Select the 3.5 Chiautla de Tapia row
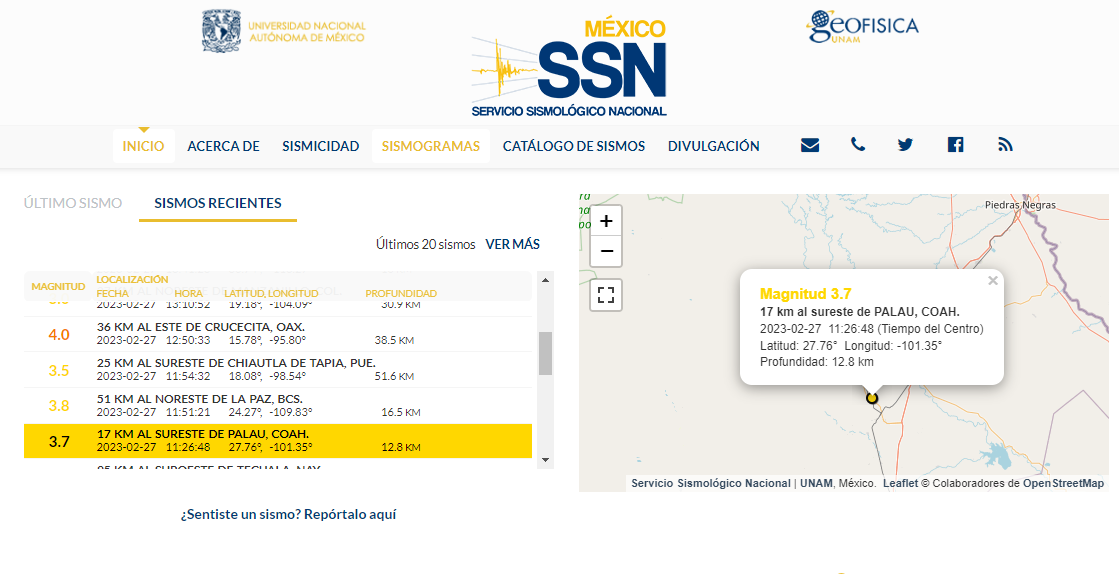The width and height of the screenshot is (1119, 574). 278,370
